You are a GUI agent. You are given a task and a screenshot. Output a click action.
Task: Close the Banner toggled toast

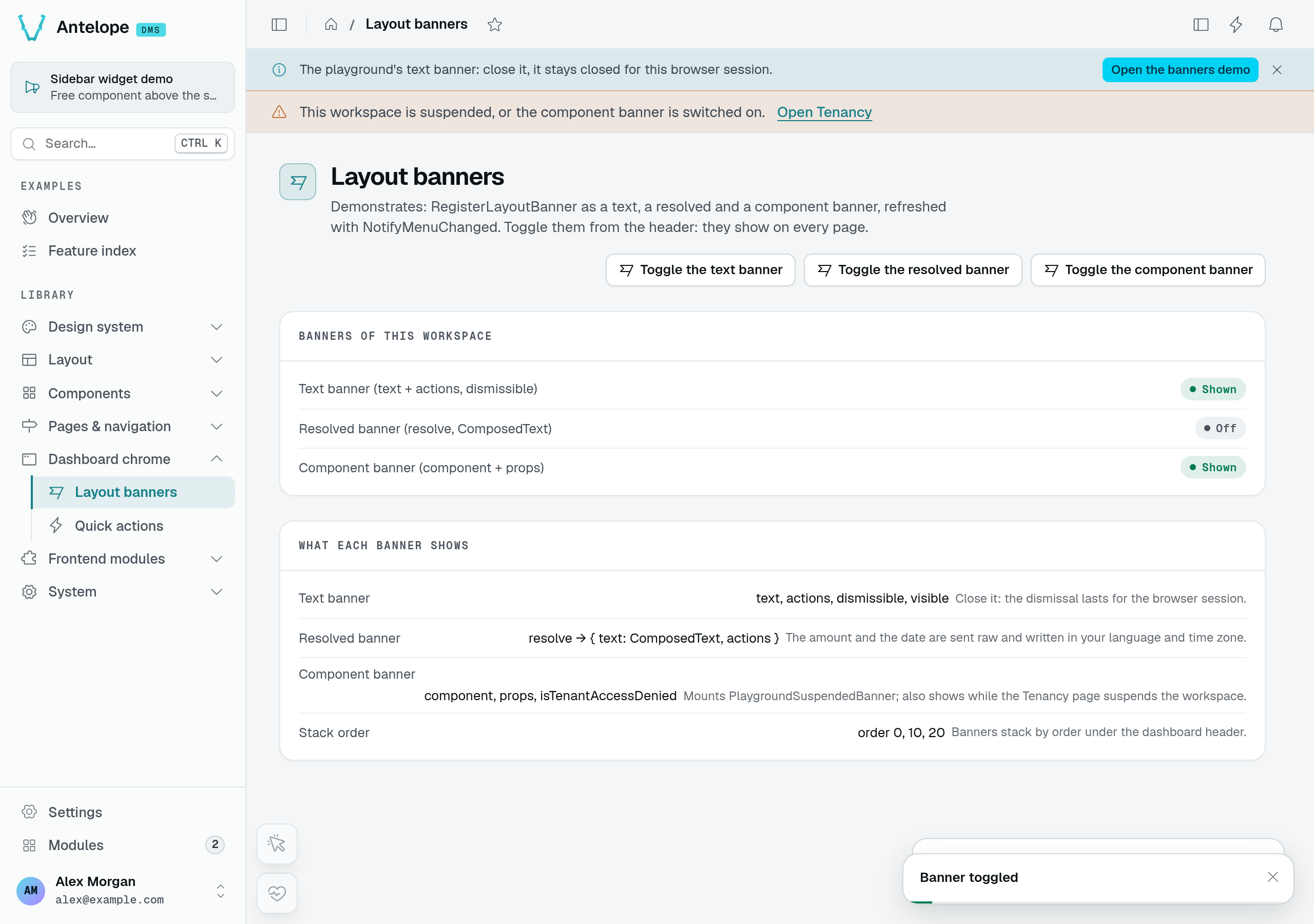click(1272, 877)
